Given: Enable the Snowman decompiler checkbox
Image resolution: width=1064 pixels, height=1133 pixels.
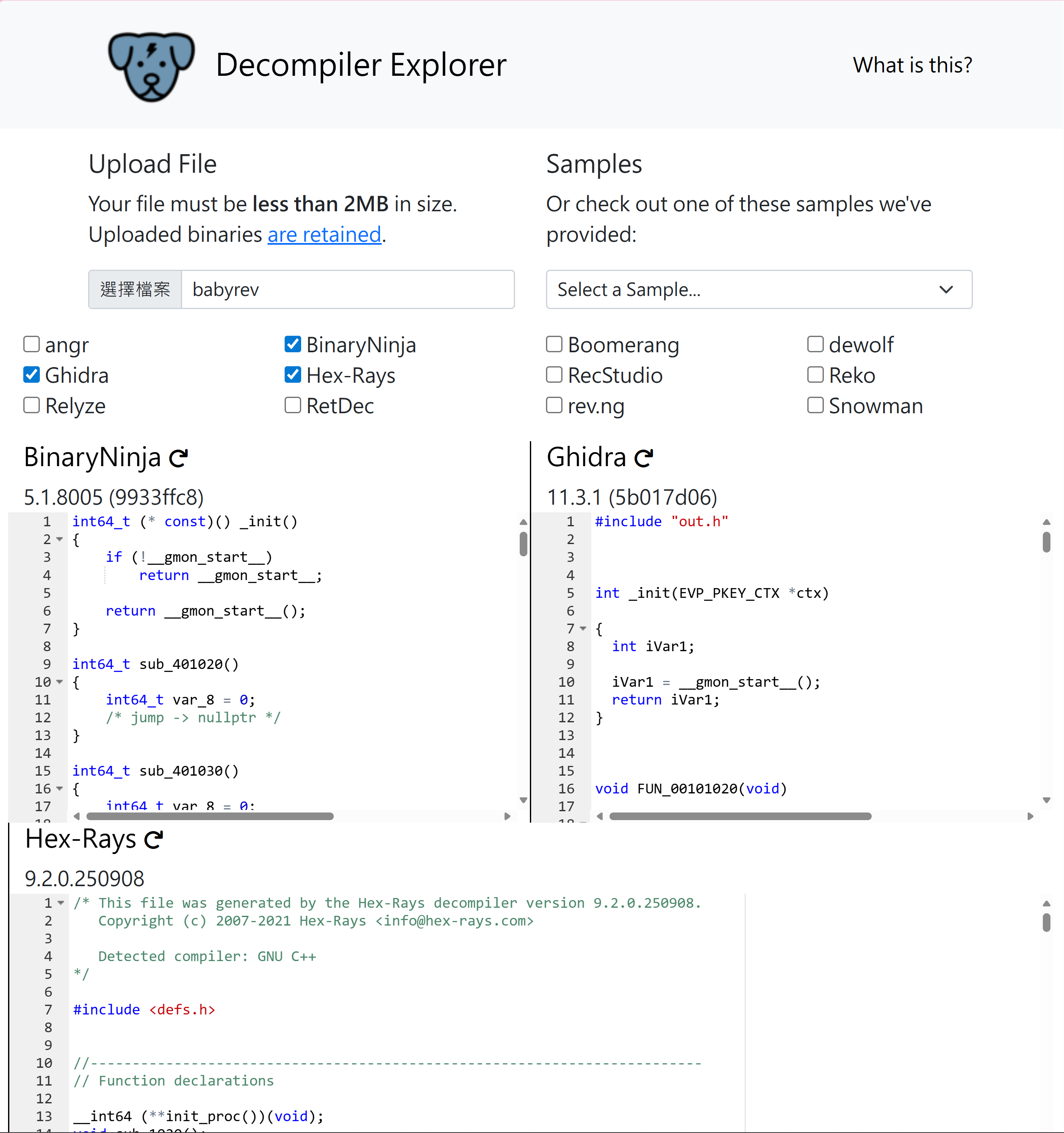Looking at the screenshot, I should (815, 405).
